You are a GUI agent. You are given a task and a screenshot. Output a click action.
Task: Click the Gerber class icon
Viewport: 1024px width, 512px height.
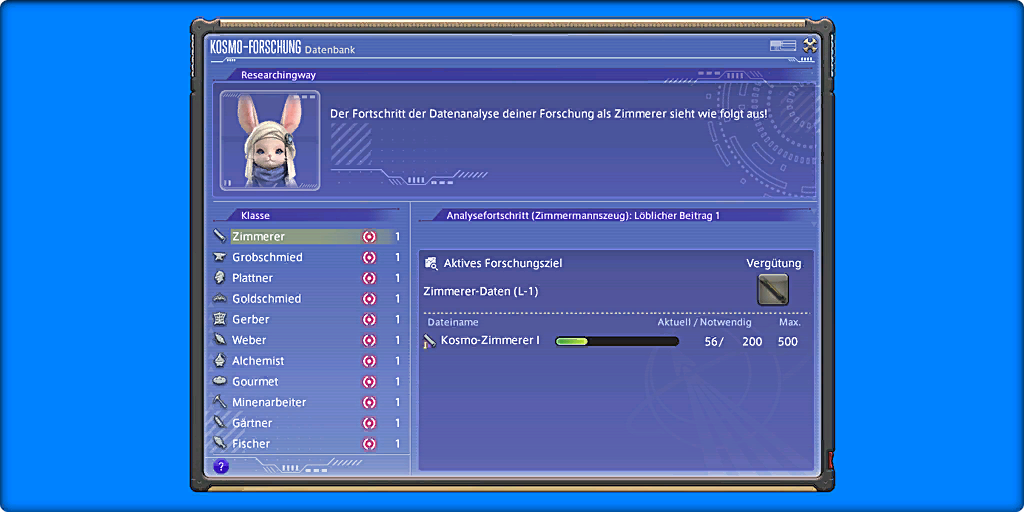pyautogui.click(x=219, y=319)
